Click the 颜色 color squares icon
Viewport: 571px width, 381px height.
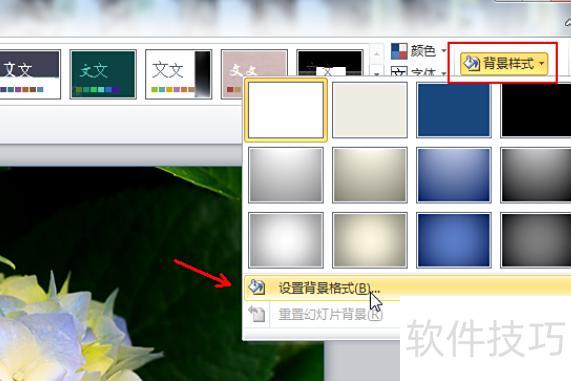[x=399, y=51]
